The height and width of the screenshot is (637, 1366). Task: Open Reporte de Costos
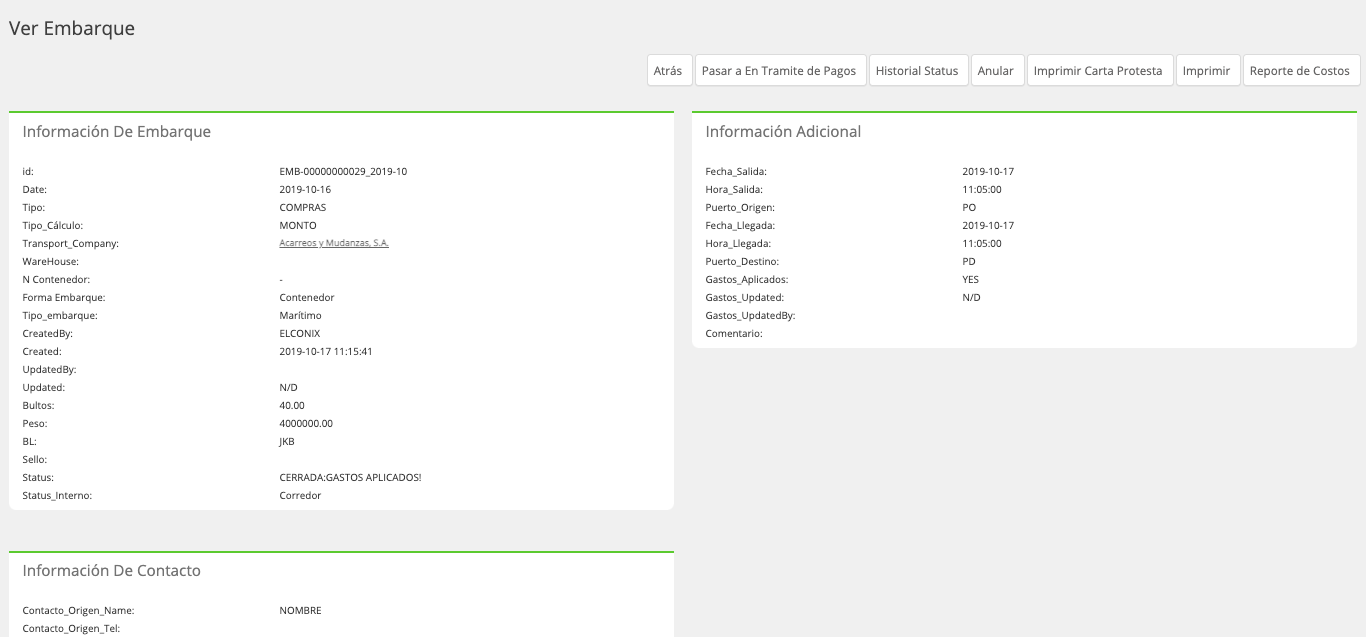(1300, 71)
